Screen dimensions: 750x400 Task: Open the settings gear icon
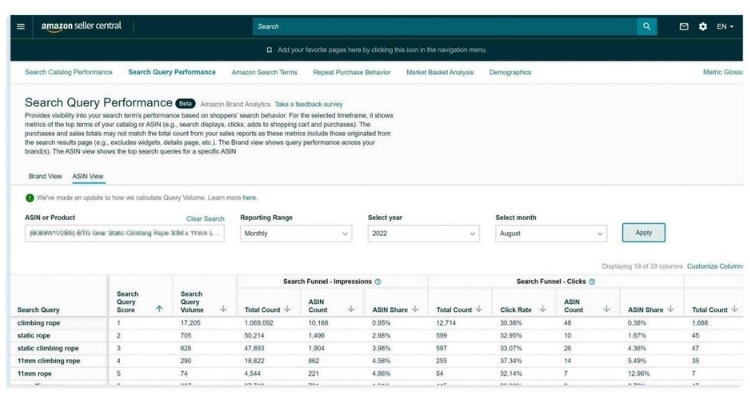703,25
